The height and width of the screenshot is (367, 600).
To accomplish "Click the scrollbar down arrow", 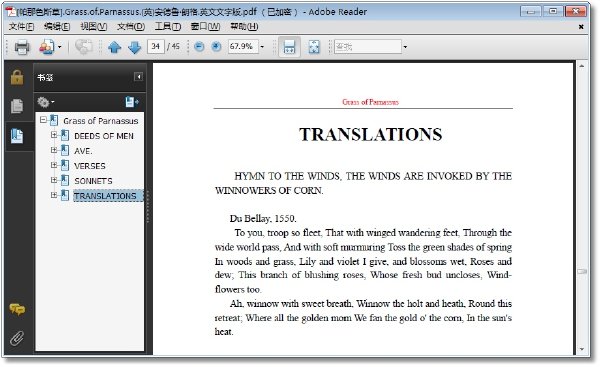I will [x=582, y=349].
